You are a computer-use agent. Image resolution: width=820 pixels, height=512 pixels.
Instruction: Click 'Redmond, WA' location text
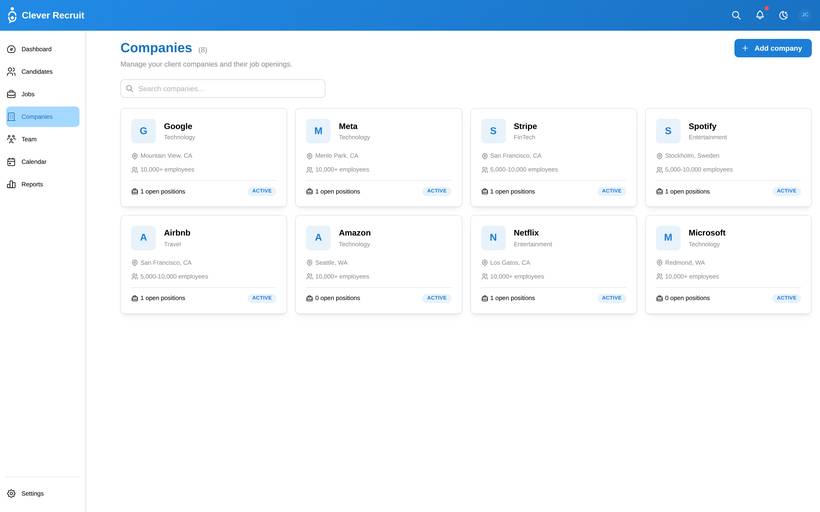point(685,263)
